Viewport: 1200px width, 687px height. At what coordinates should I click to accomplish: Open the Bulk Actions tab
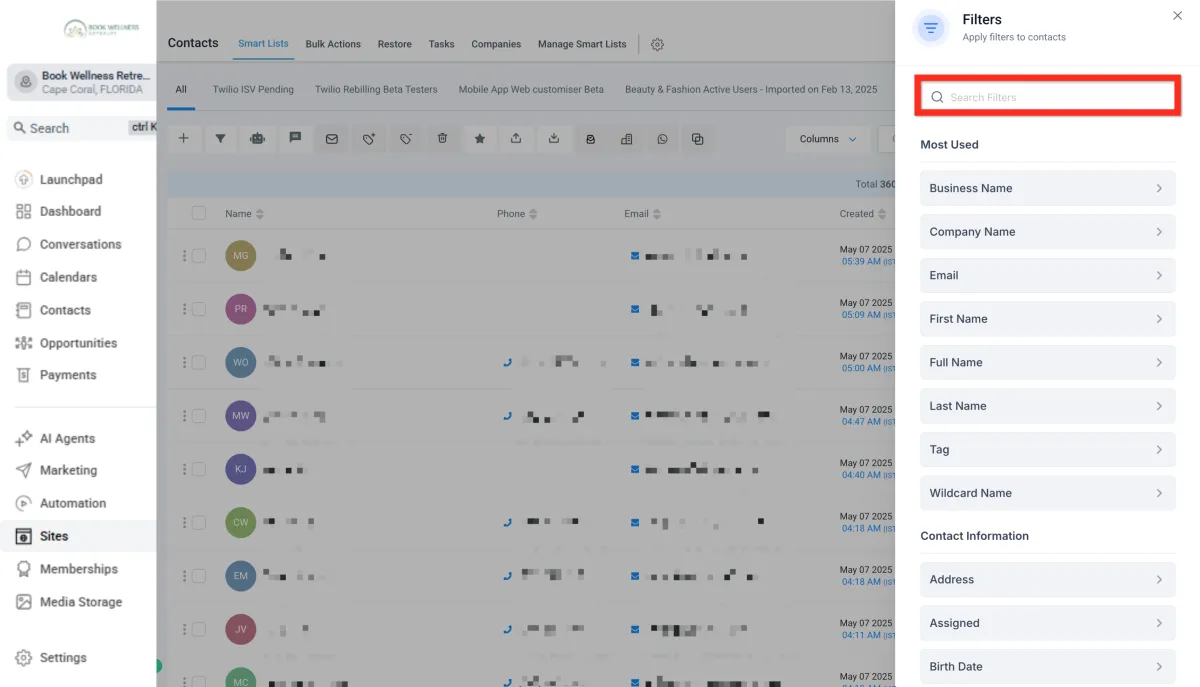[333, 44]
